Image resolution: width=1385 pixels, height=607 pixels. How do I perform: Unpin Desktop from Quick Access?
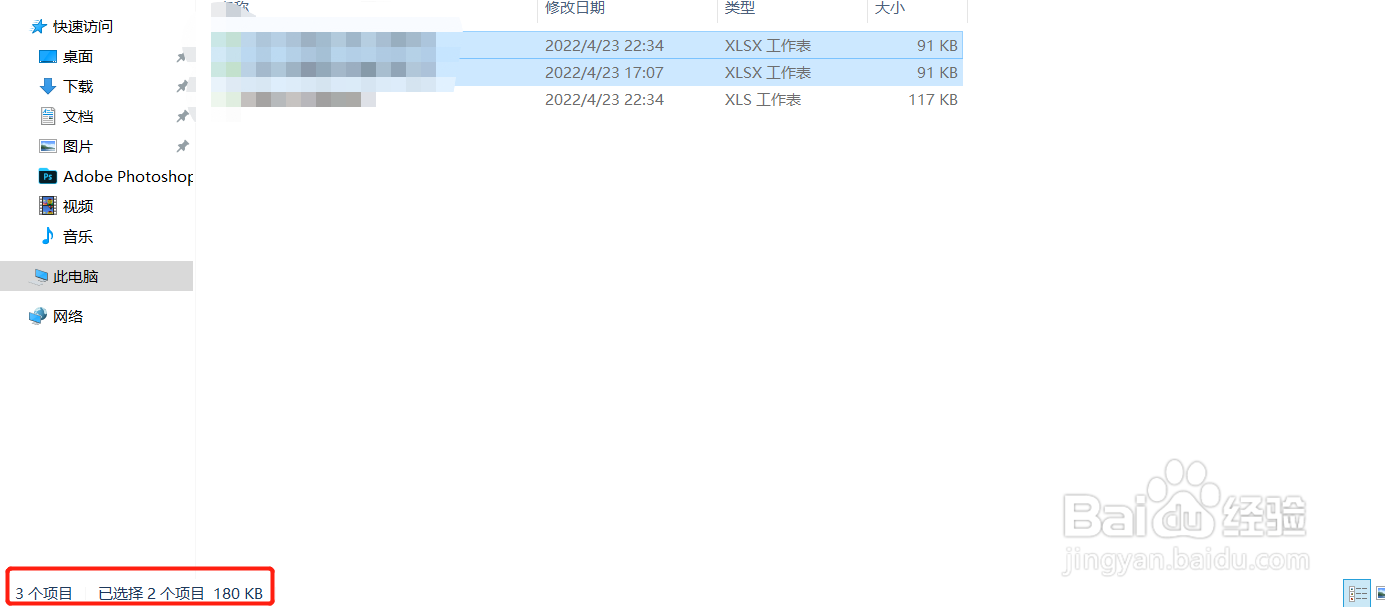click(x=182, y=57)
